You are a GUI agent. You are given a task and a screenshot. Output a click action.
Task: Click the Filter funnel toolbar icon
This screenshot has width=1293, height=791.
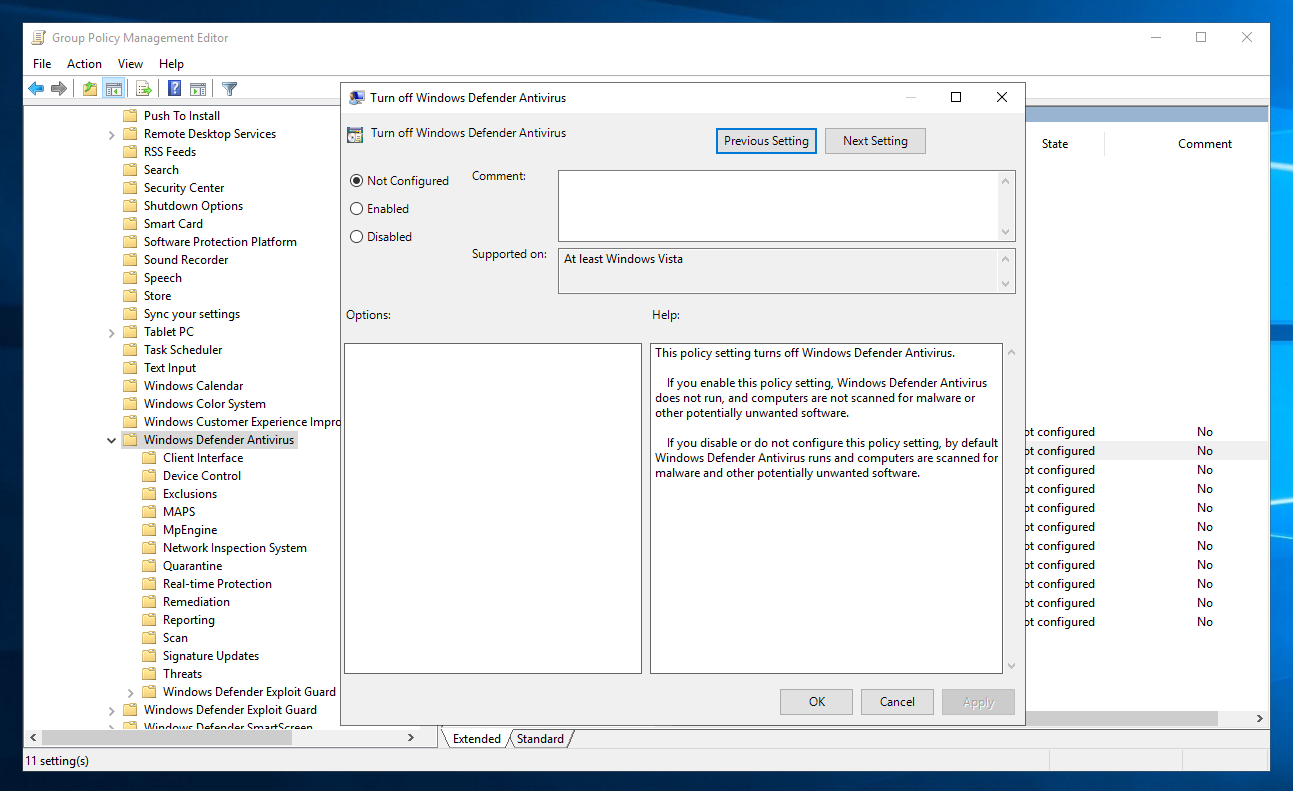point(229,89)
